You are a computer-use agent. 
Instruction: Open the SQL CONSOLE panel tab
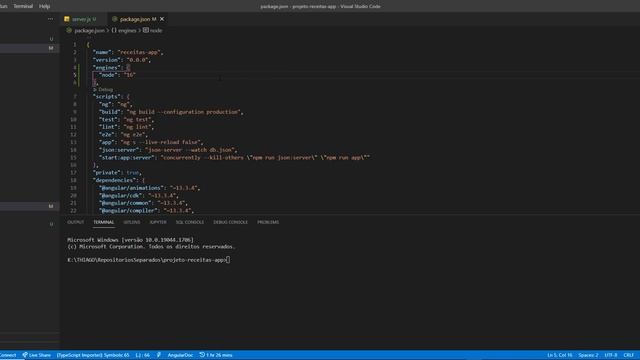point(190,222)
